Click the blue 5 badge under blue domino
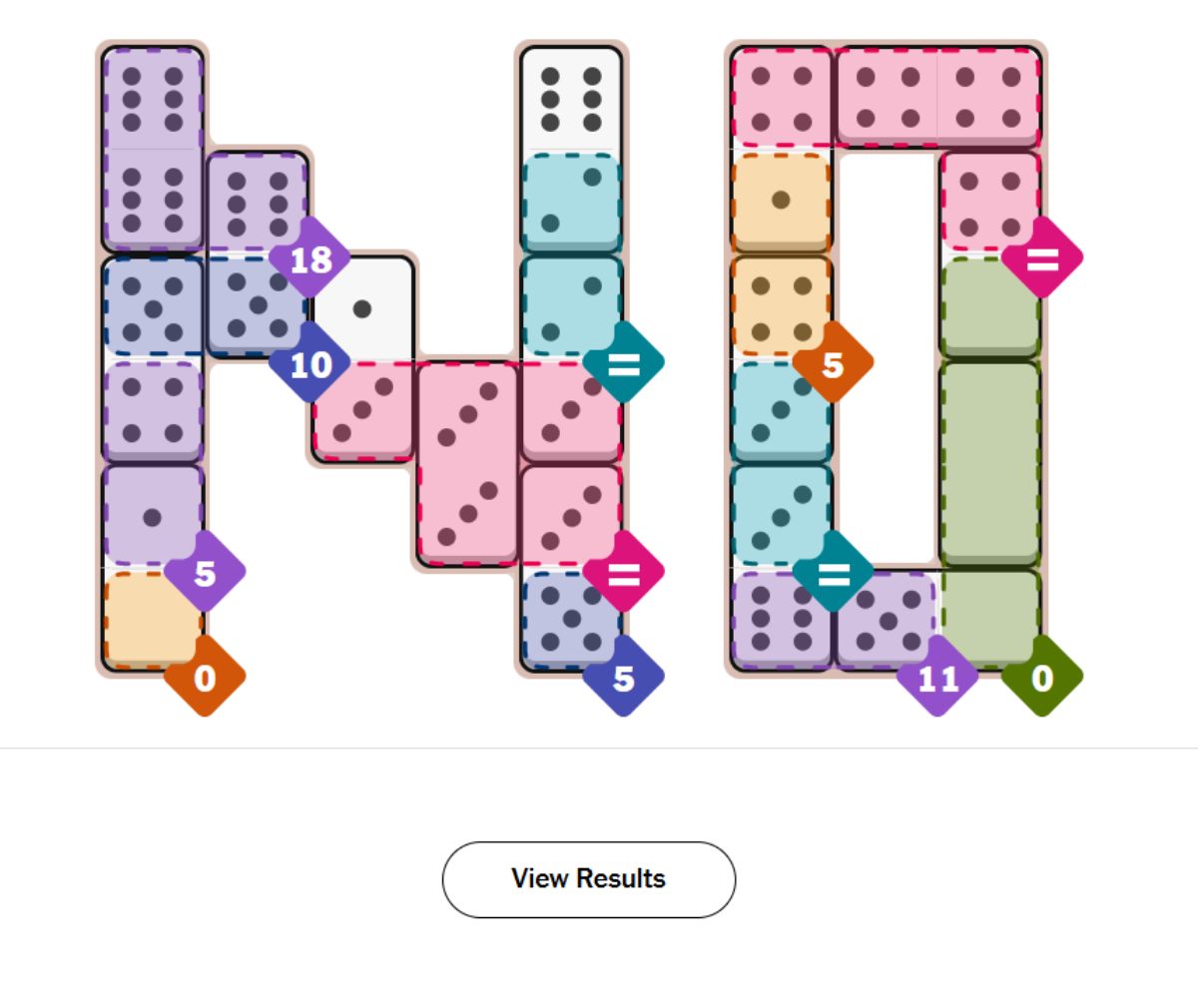This screenshot has height=1008, width=1198. [626, 679]
